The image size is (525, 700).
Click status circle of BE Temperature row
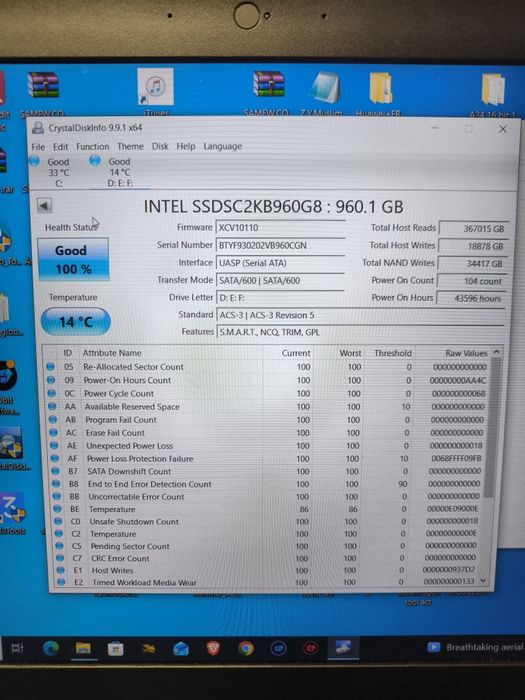tap(58, 509)
